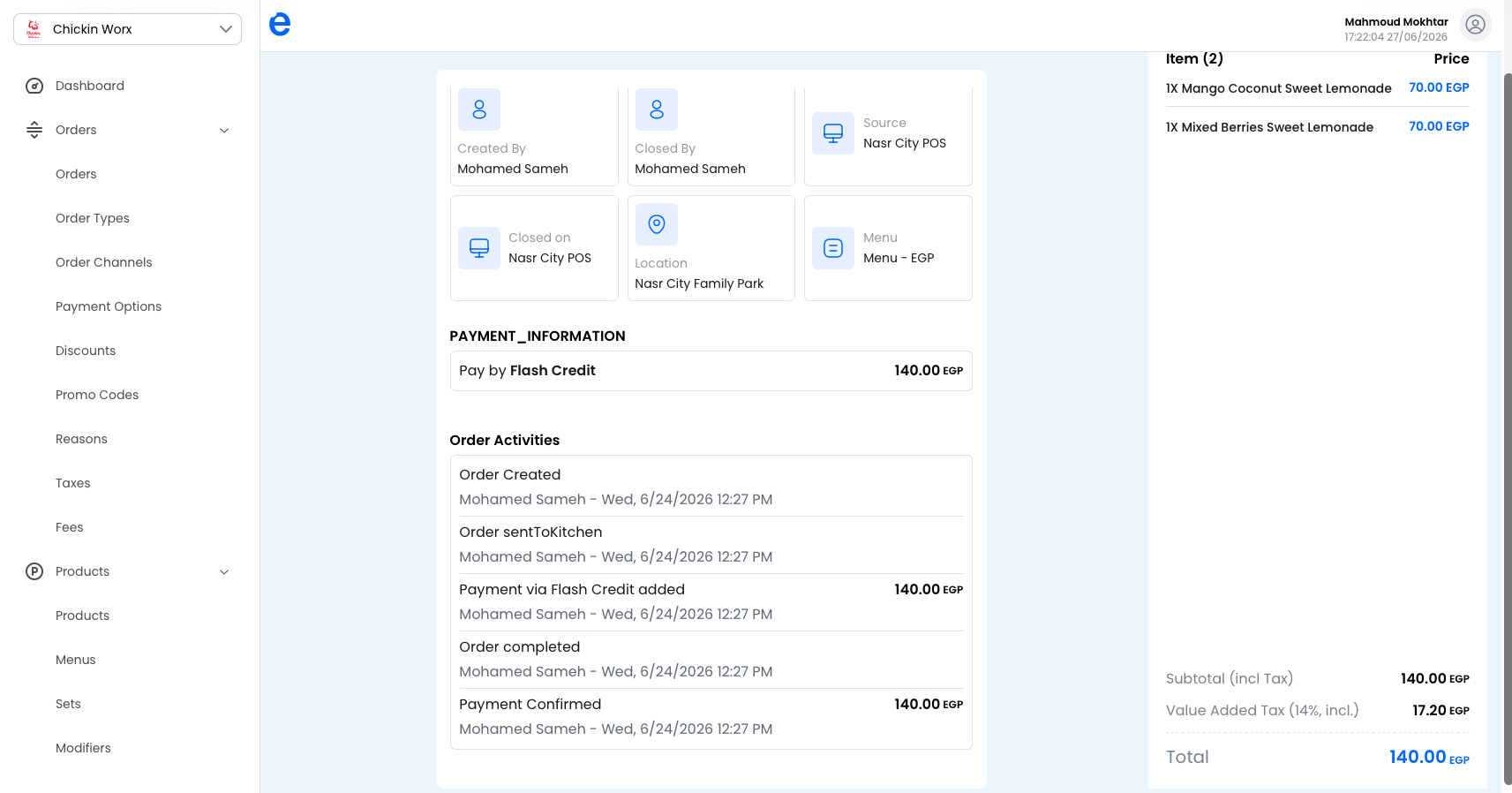Navigate to Payment Options

click(x=109, y=306)
